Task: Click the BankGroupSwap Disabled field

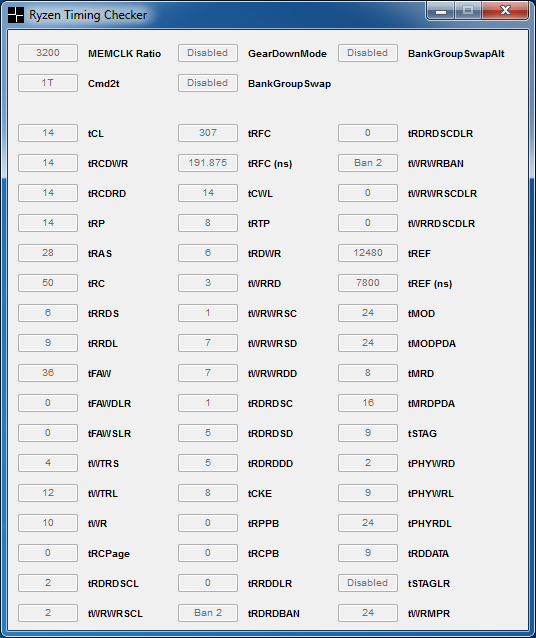Action: point(208,83)
